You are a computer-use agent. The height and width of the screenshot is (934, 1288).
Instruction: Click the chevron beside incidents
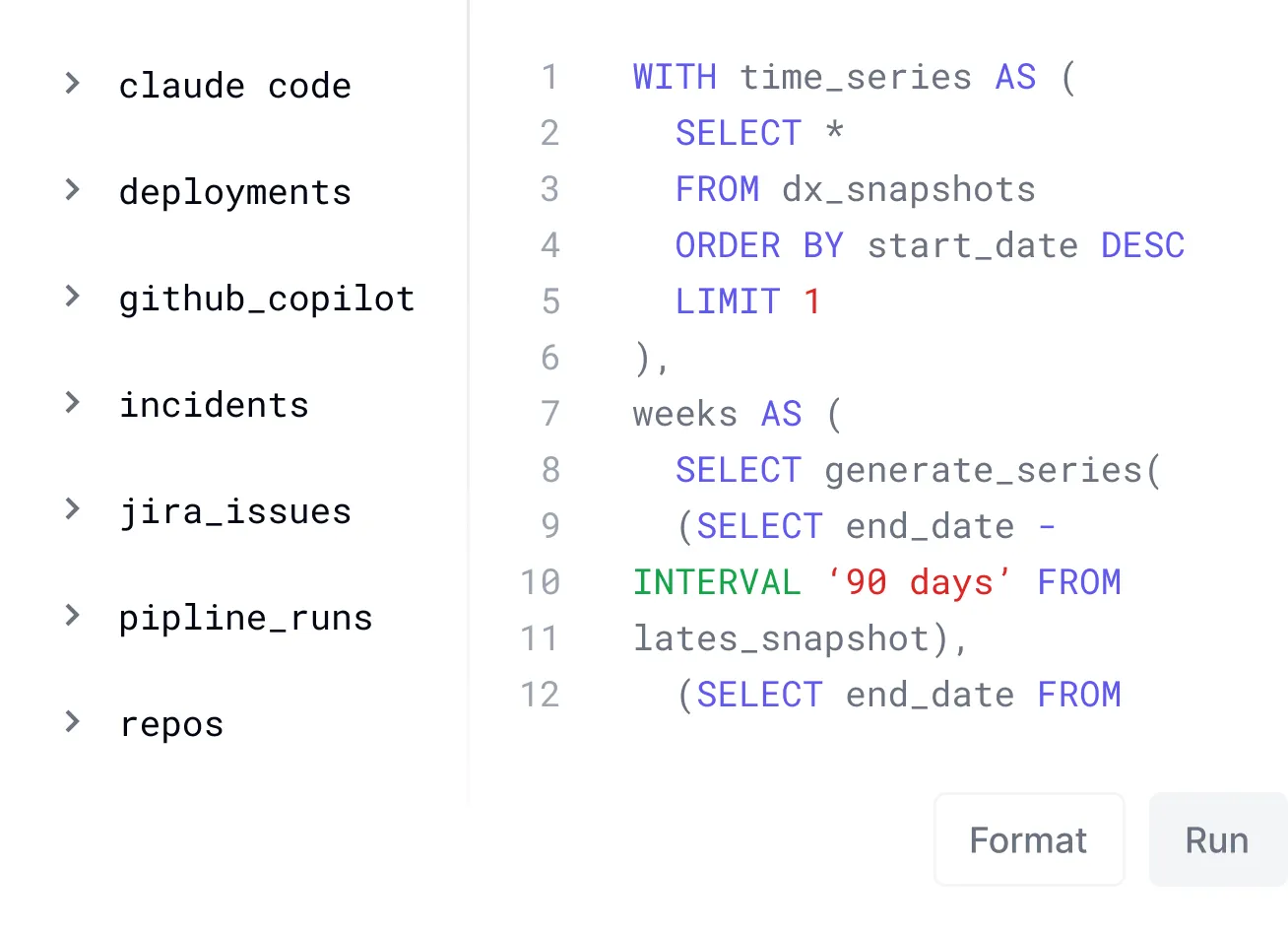[72, 402]
